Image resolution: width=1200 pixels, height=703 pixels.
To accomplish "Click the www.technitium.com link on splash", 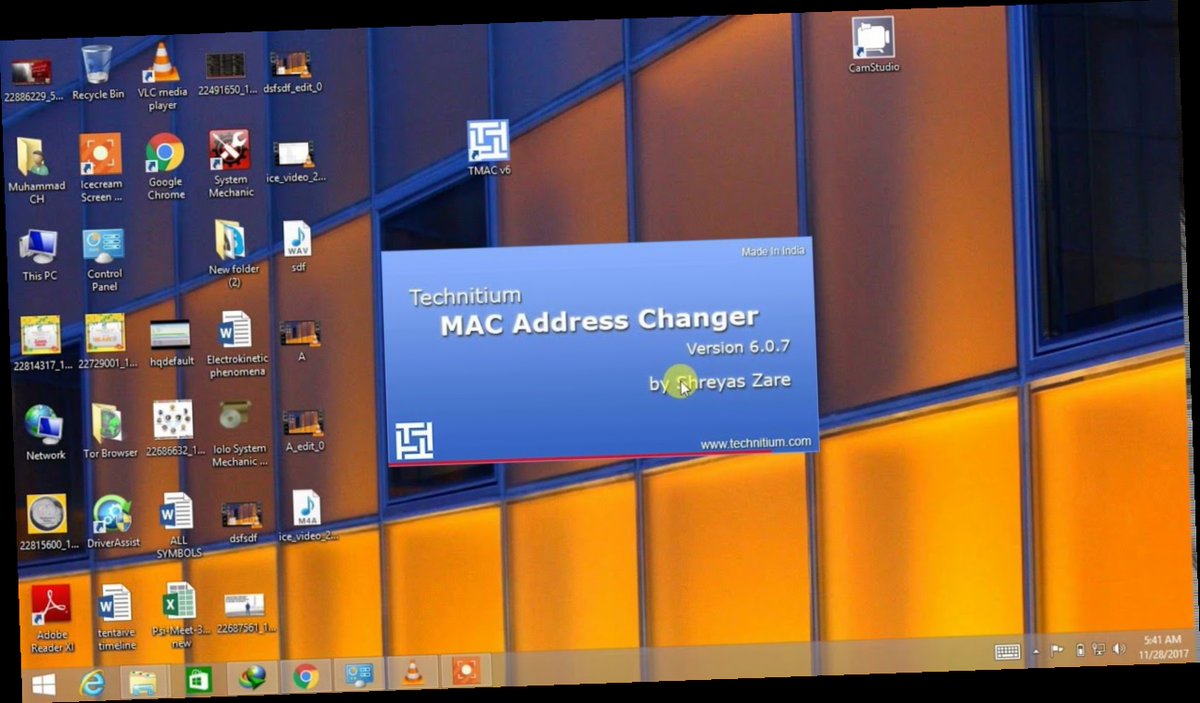I will pos(755,442).
